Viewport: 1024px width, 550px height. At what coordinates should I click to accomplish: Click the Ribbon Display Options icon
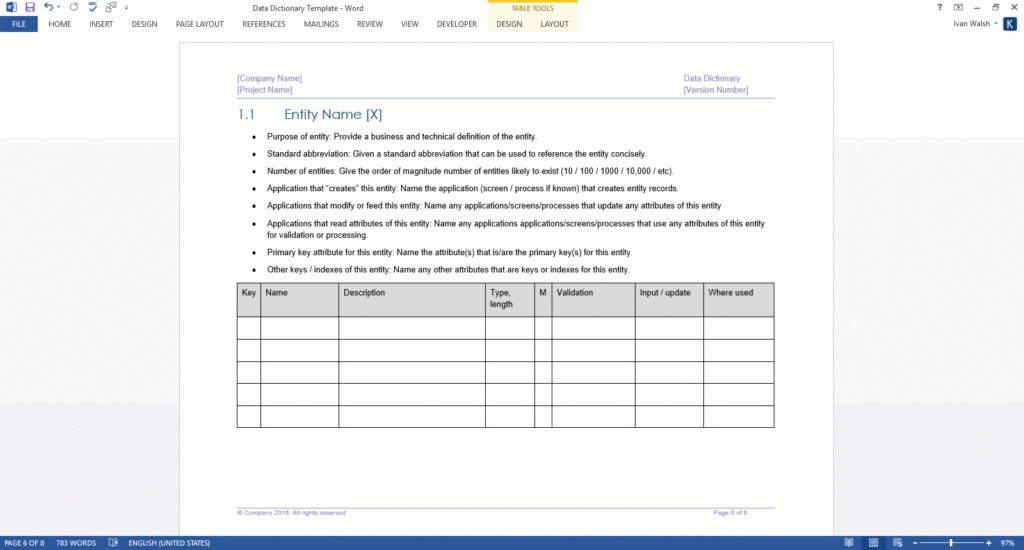pyautogui.click(x=957, y=7)
